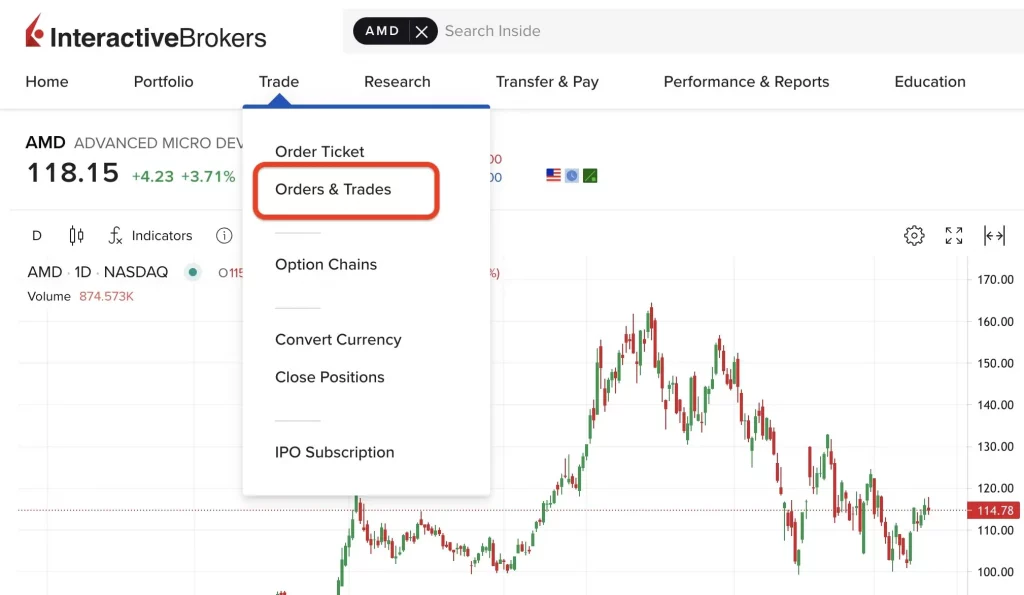Click the green chart icon by flag
The width and height of the screenshot is (1024, 595).
coord(590,176)
